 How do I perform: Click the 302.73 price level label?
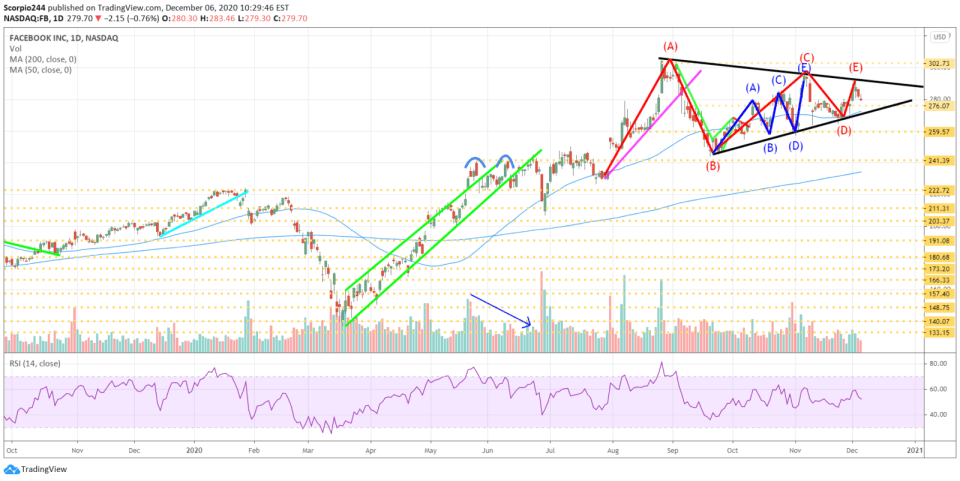tap(939, 63)
